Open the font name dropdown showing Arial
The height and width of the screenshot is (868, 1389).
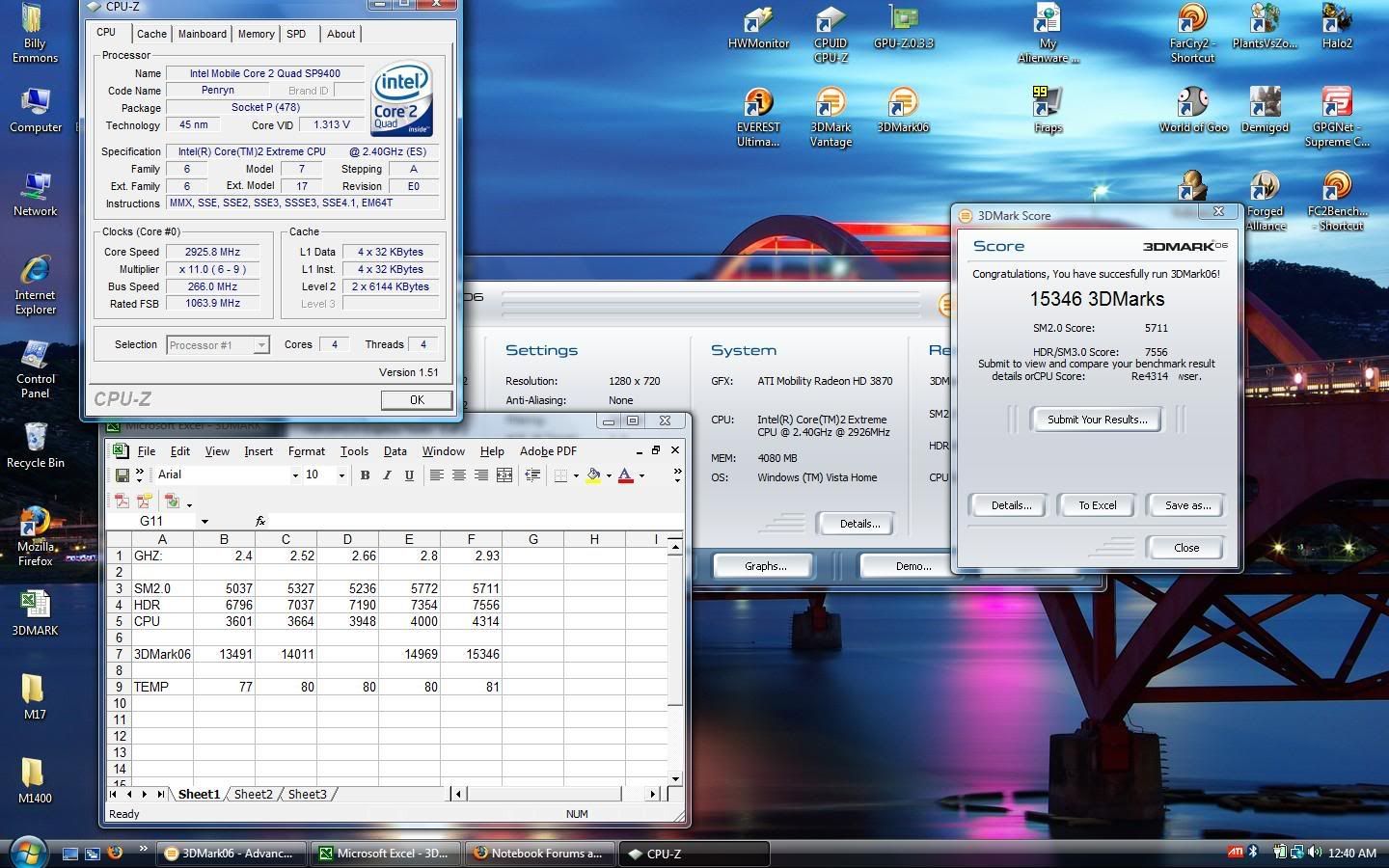(295, 475)
